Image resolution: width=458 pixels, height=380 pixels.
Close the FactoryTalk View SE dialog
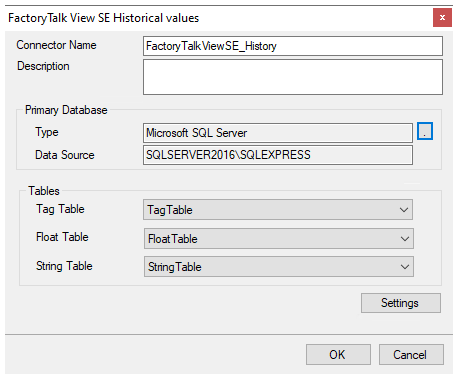pos(442,17)
